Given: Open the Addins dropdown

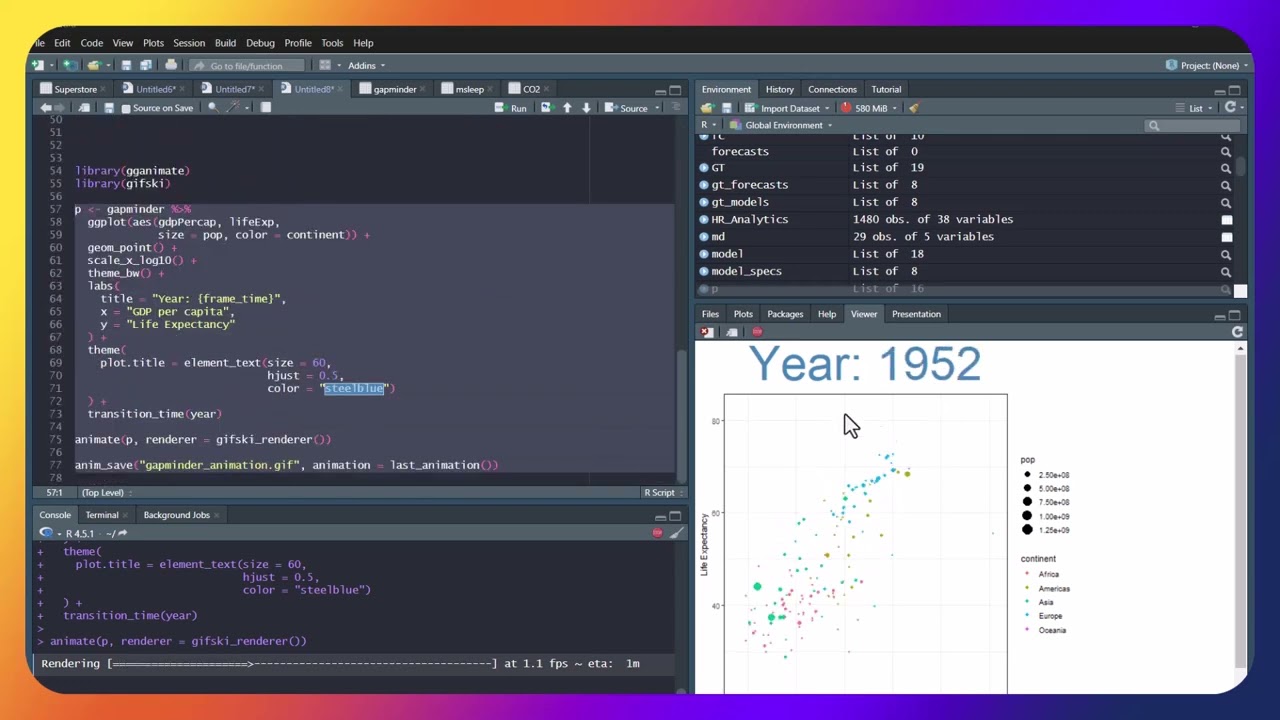Looking at the screenshot, I should tap(366, 65).
